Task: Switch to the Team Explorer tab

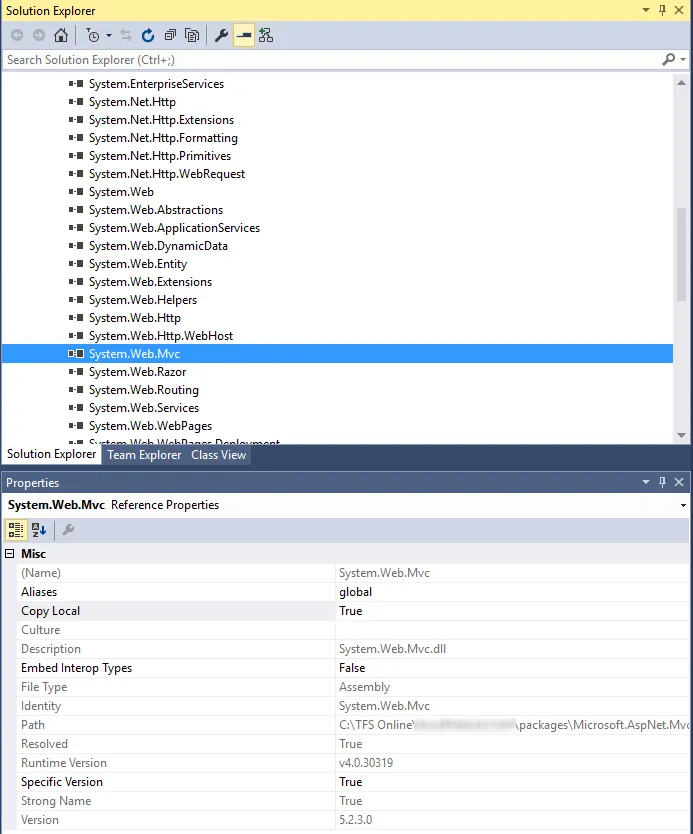Action: pos(144,455)
